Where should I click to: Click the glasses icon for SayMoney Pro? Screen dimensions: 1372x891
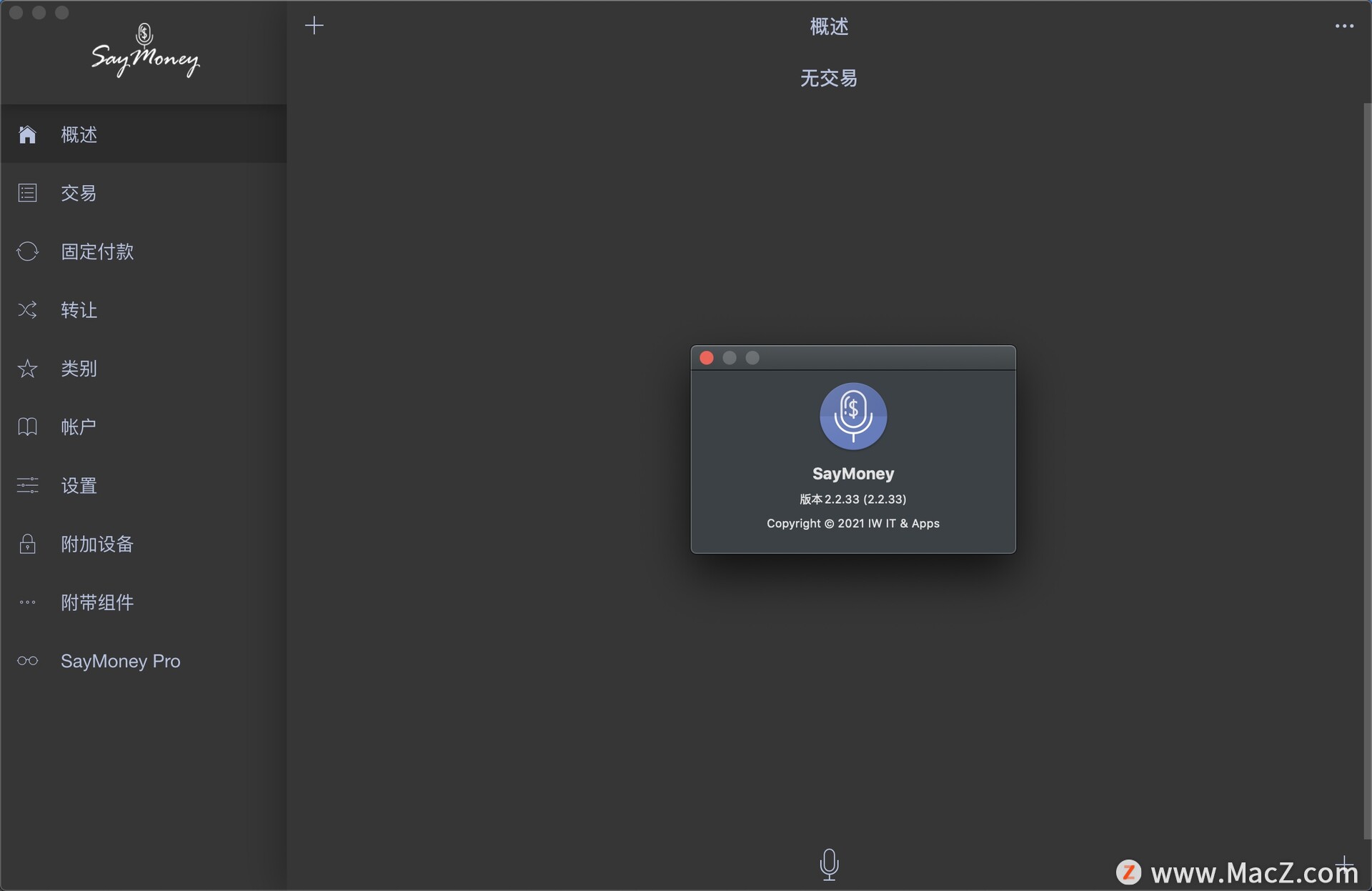27,661
